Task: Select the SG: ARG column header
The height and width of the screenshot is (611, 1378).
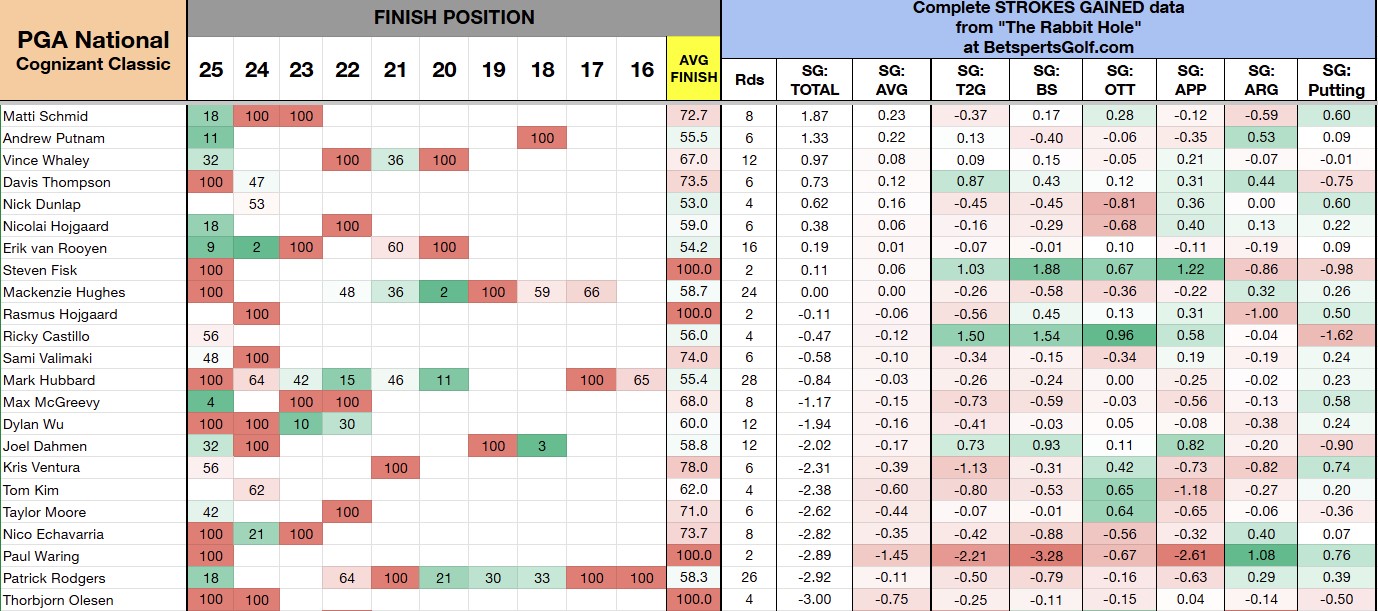Action: coord(1263,80)
